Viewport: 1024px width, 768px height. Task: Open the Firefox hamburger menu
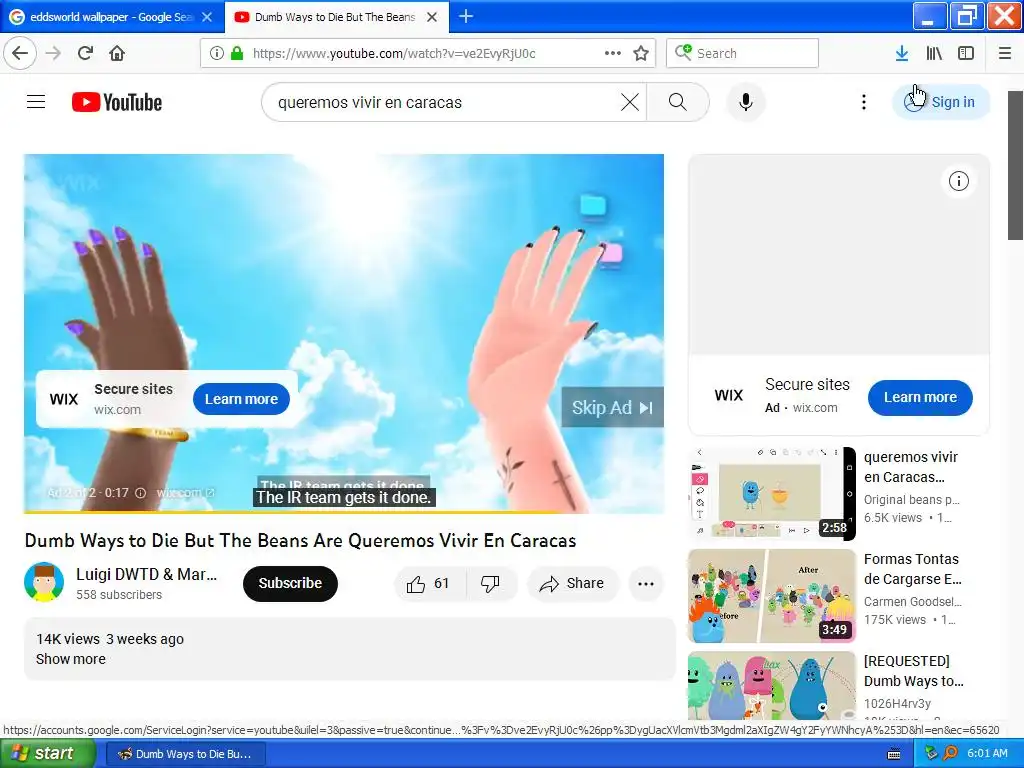point(1005,53)
